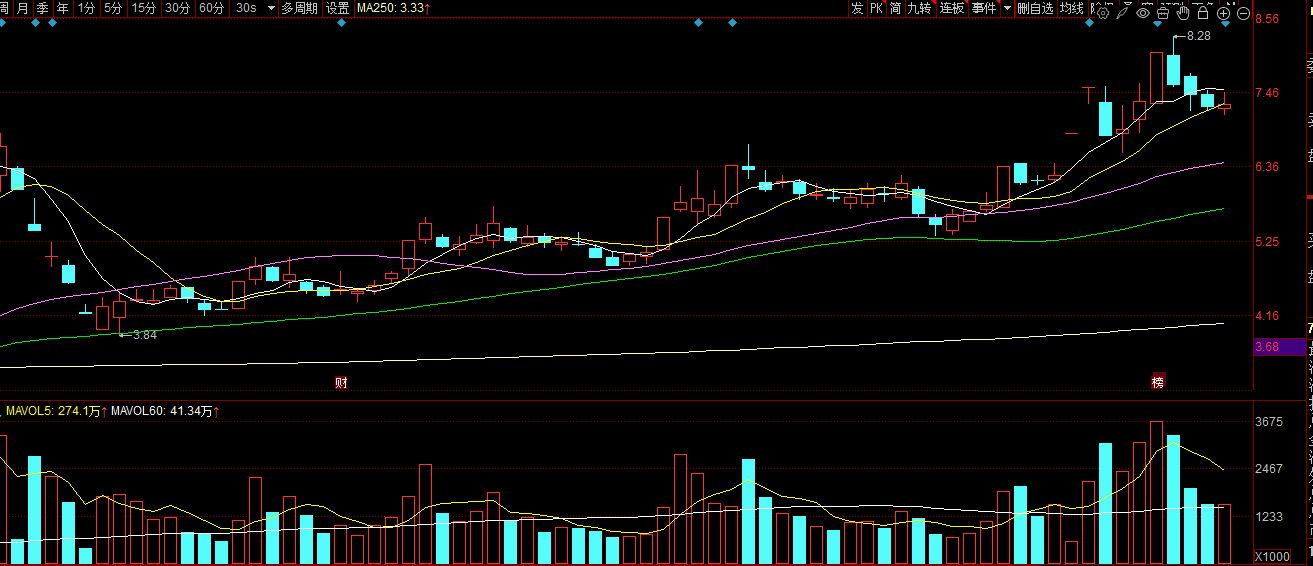Expand the 30s period dropdown arrow

pyautogui.click(x=270, y=8)
